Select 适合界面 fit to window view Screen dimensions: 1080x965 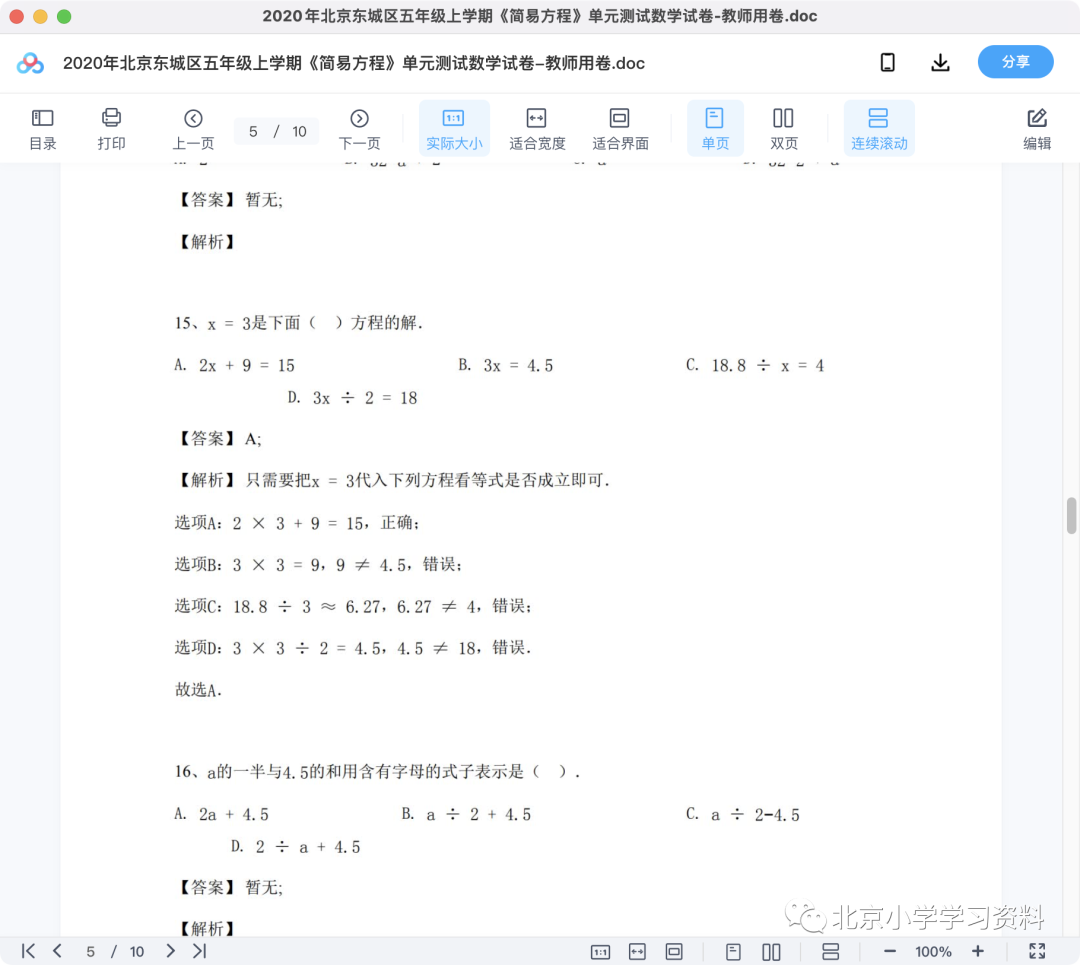pyautogui.click(x=620, y=129)
